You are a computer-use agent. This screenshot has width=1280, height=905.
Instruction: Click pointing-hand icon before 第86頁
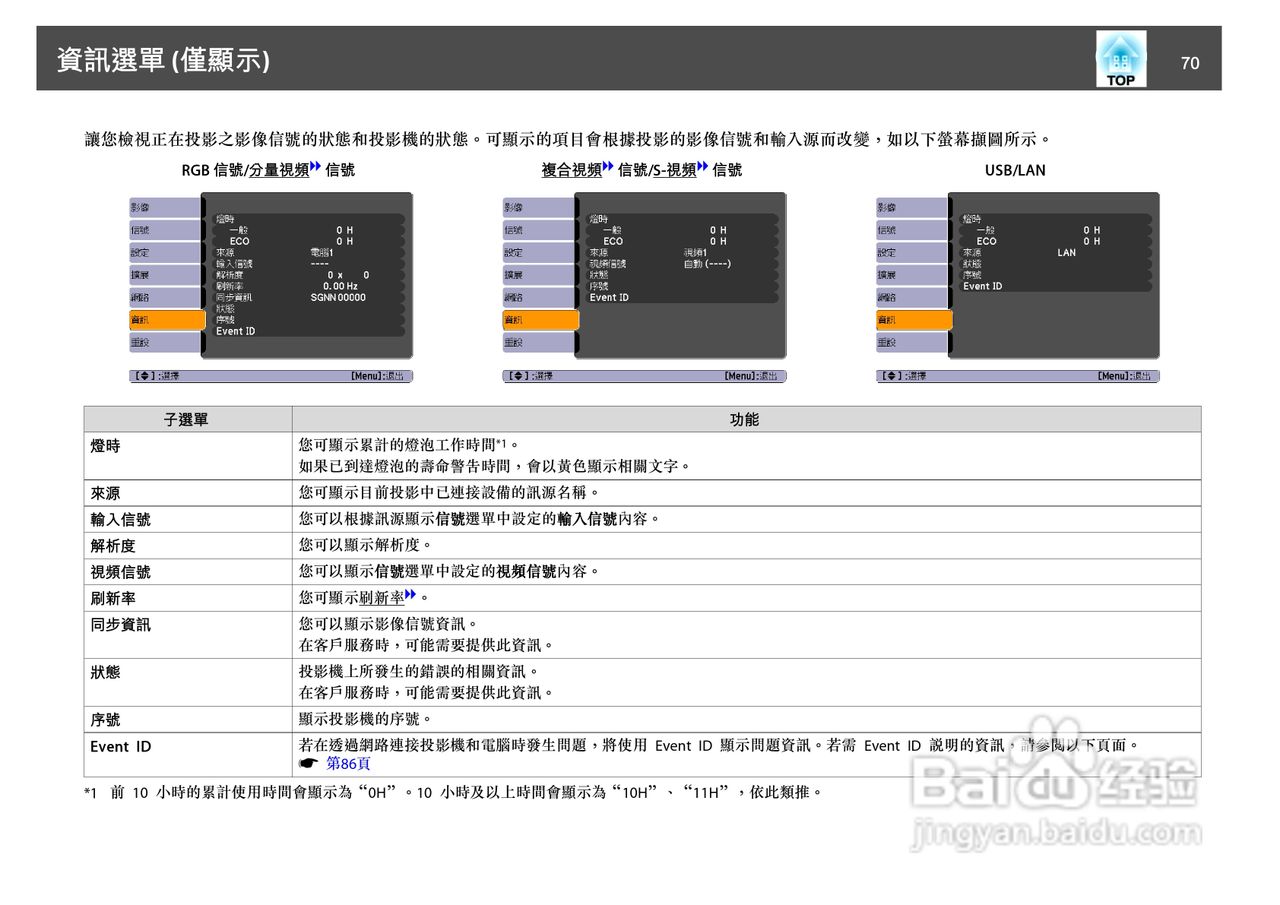pyautogui.click(x=309, y=763)
